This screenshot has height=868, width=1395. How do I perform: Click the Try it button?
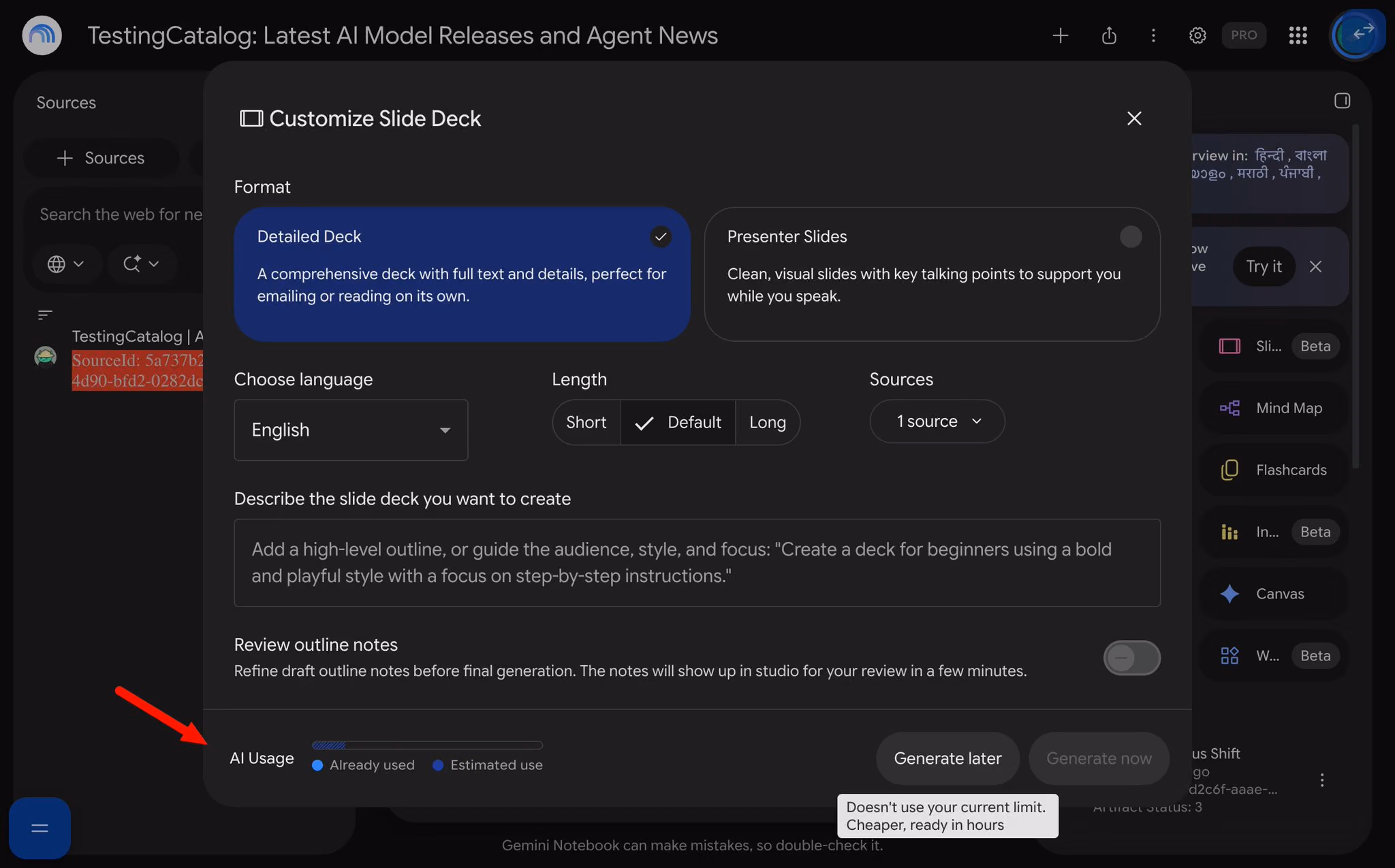(x=1264, y=266)
